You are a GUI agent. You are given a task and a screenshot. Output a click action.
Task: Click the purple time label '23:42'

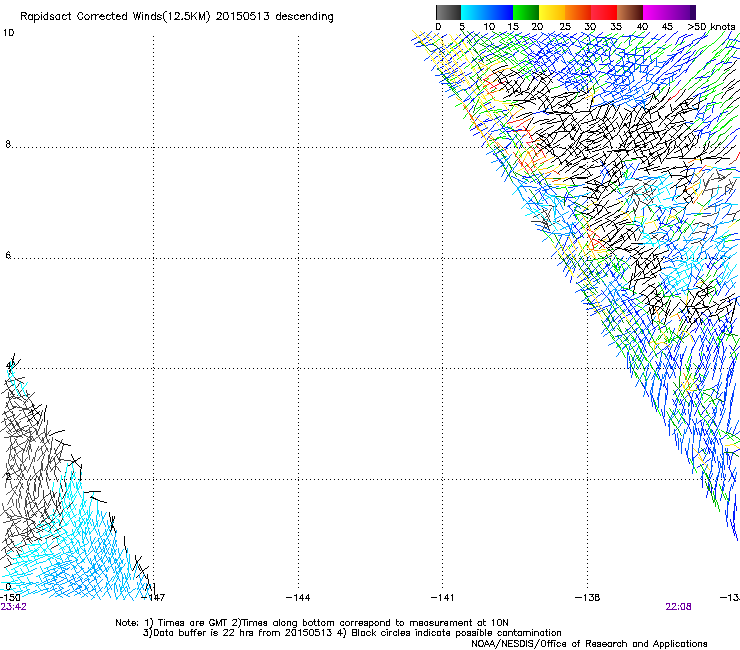pos(13,607)
